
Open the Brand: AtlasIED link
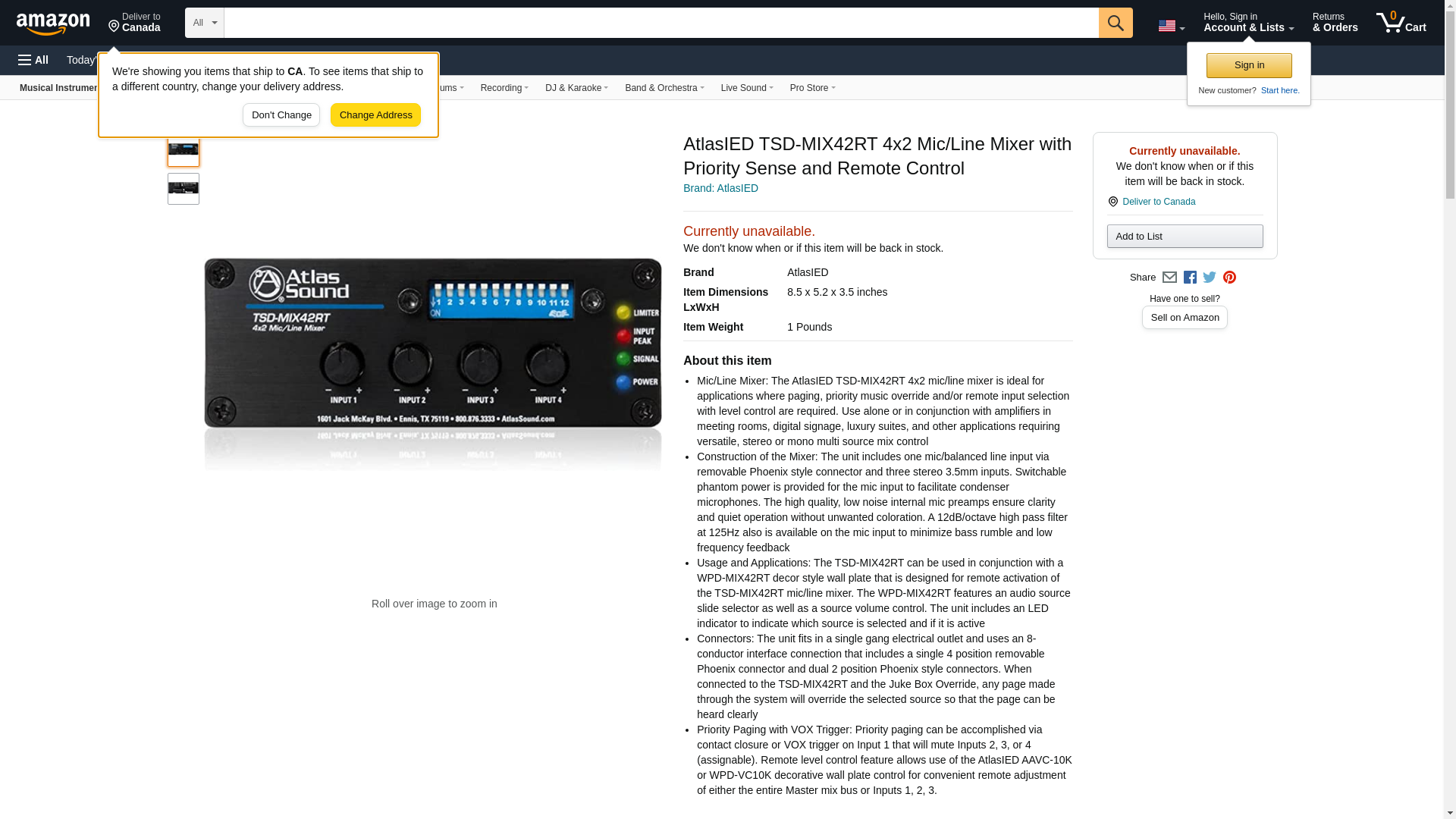click(720, 188)
